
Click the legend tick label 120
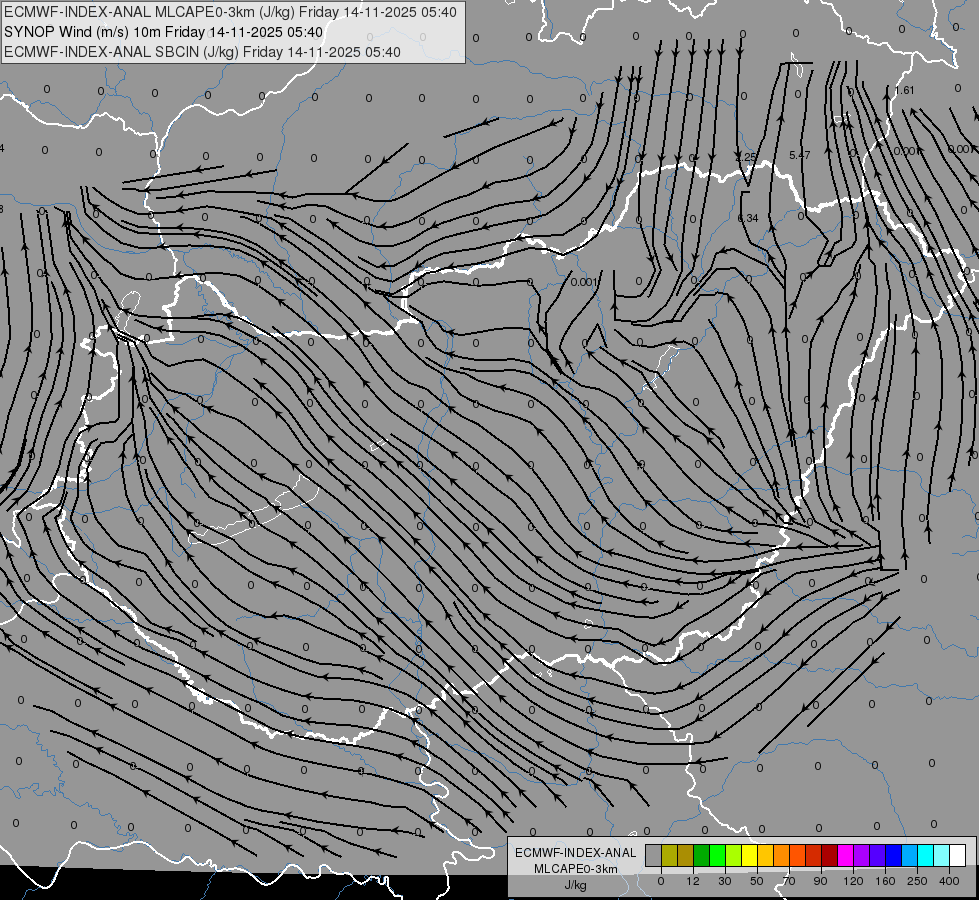854,881
